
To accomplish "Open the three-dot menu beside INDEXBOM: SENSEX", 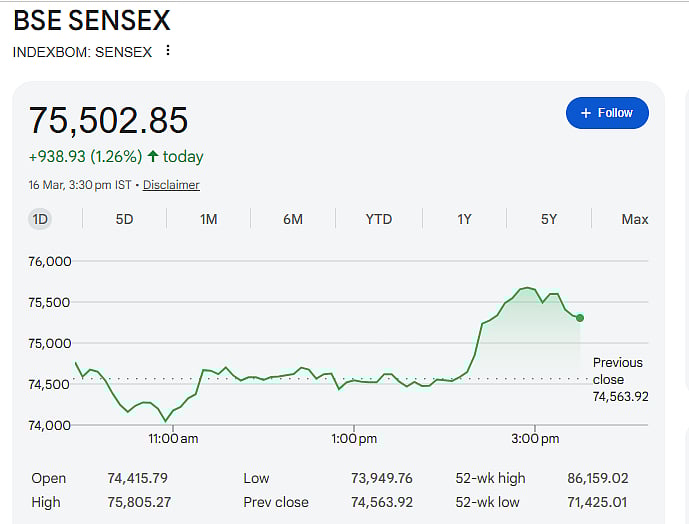I will point(168,51).
